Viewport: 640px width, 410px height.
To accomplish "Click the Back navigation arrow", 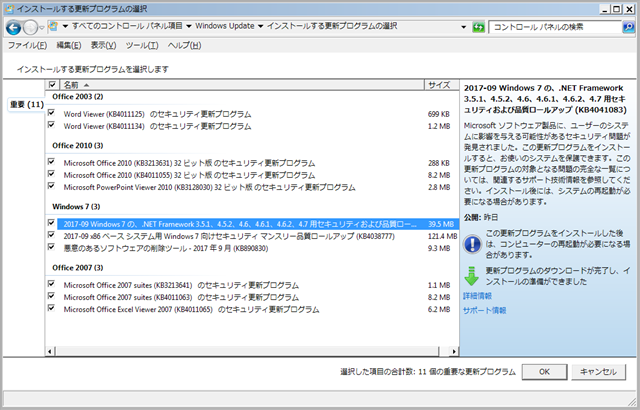I will 13,27.
